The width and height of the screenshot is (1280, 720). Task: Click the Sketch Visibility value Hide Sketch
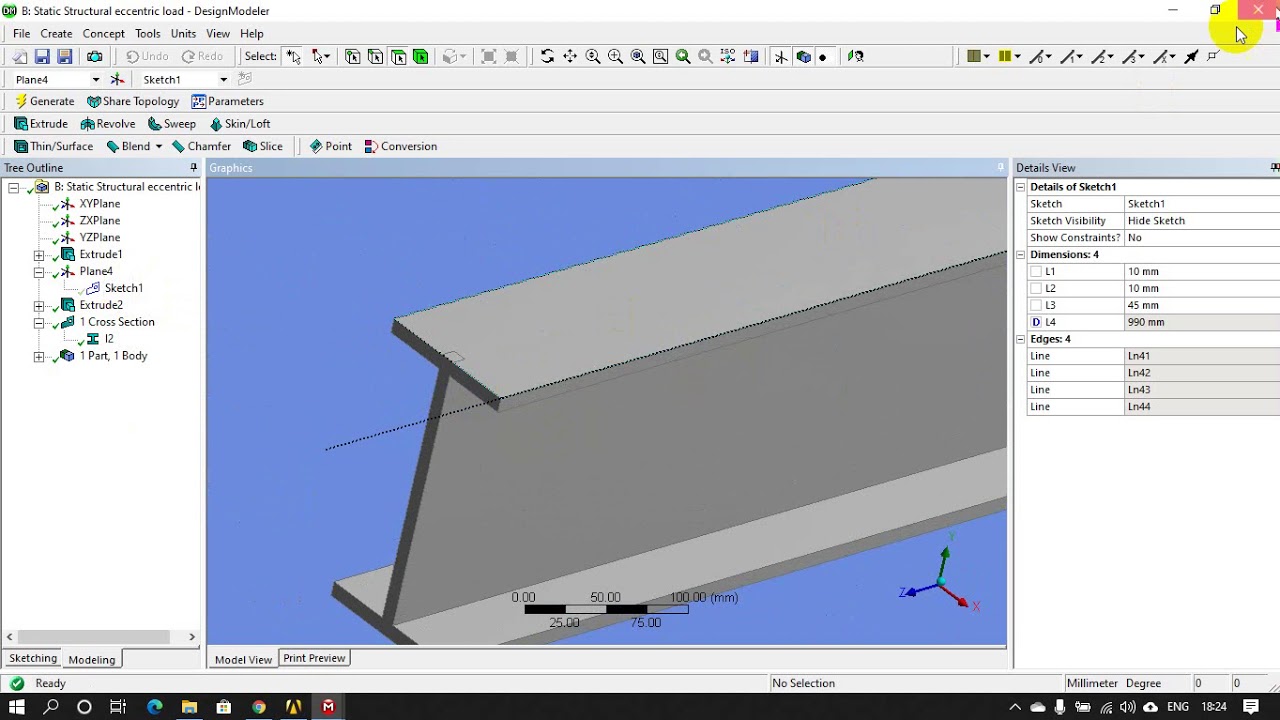coord(1201,221)
